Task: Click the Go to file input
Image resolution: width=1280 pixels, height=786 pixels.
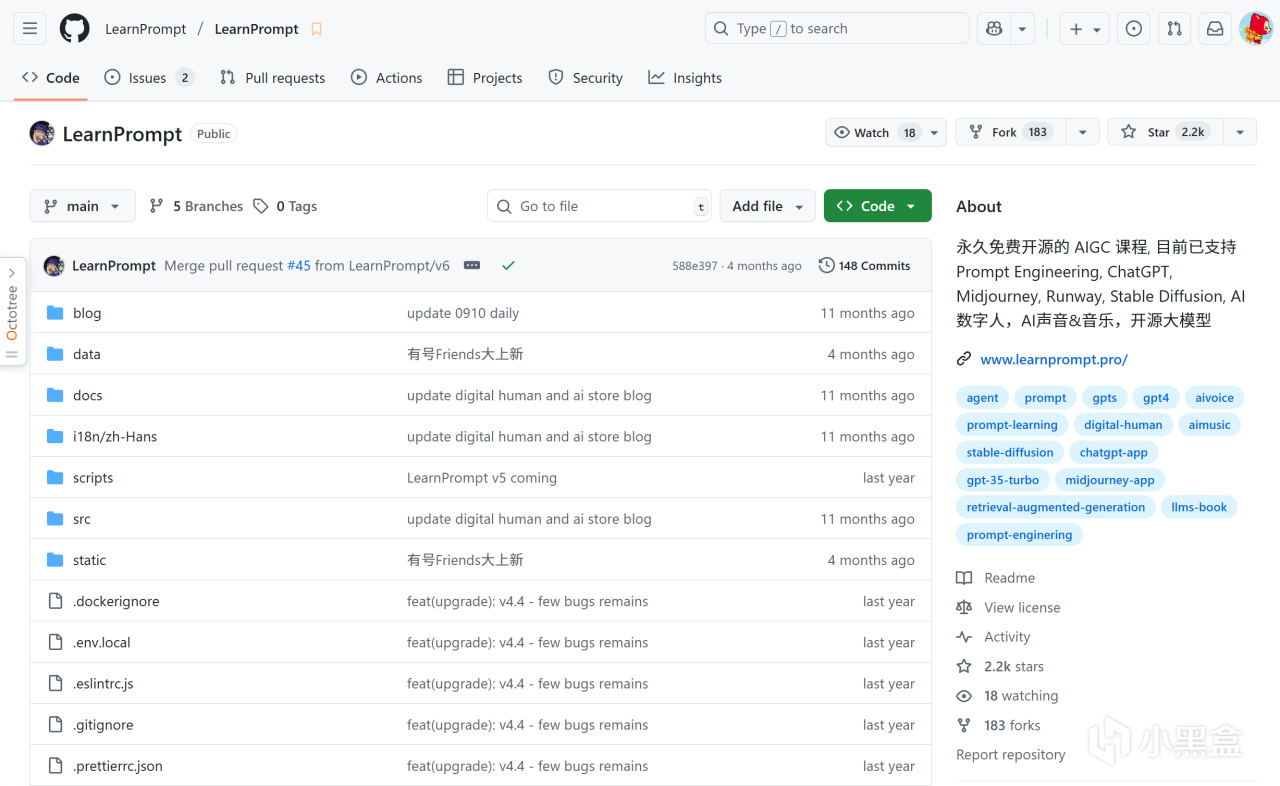Action: 600,206
